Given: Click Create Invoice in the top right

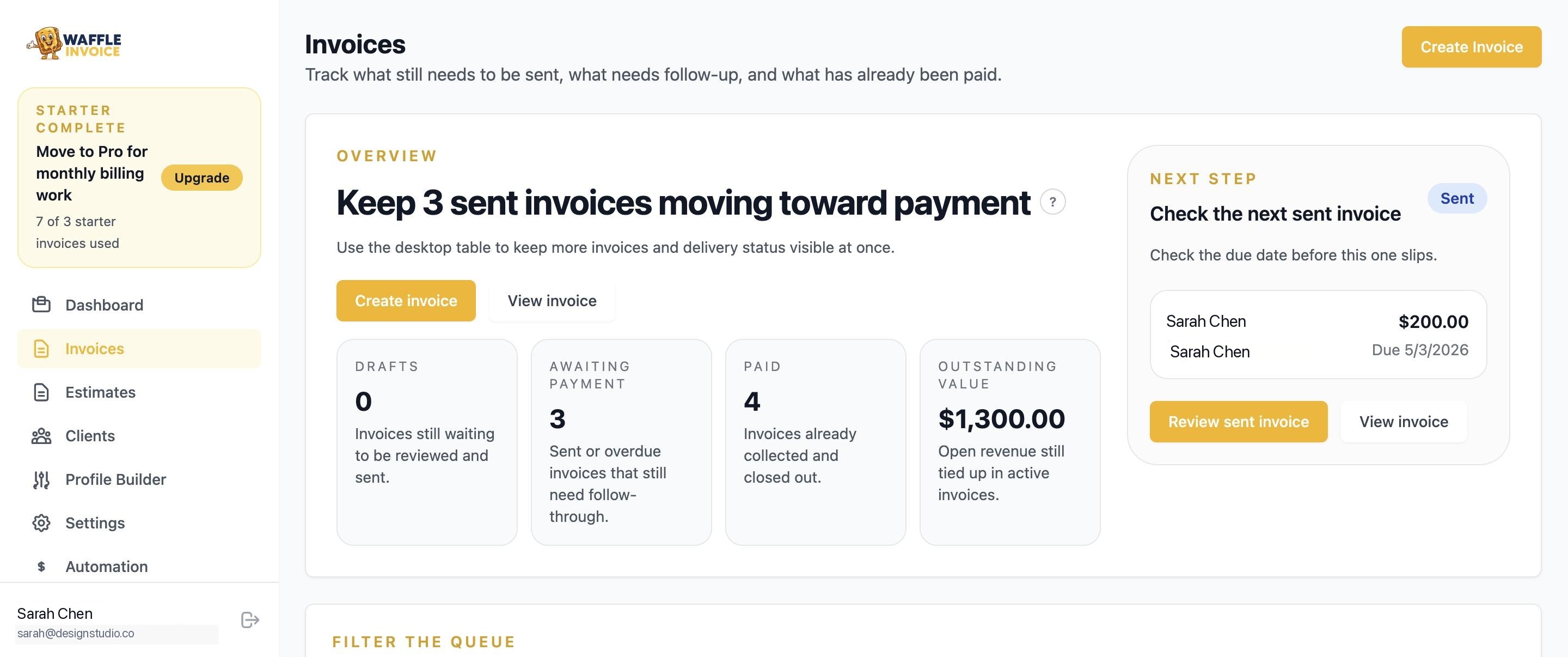Looking at the screenshot, I should pyautogui.click(x=1471, y=46).
